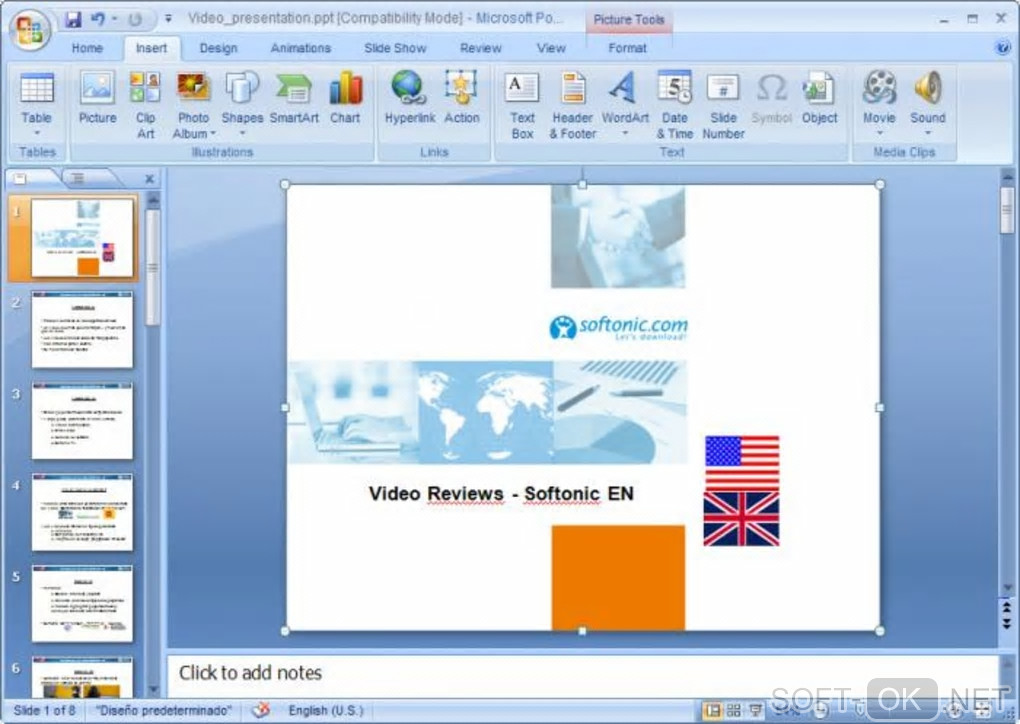The width and height of the screenshot is (1020, 724).
Task: Select slide 5 thumbnail
Action: [82, 604]
